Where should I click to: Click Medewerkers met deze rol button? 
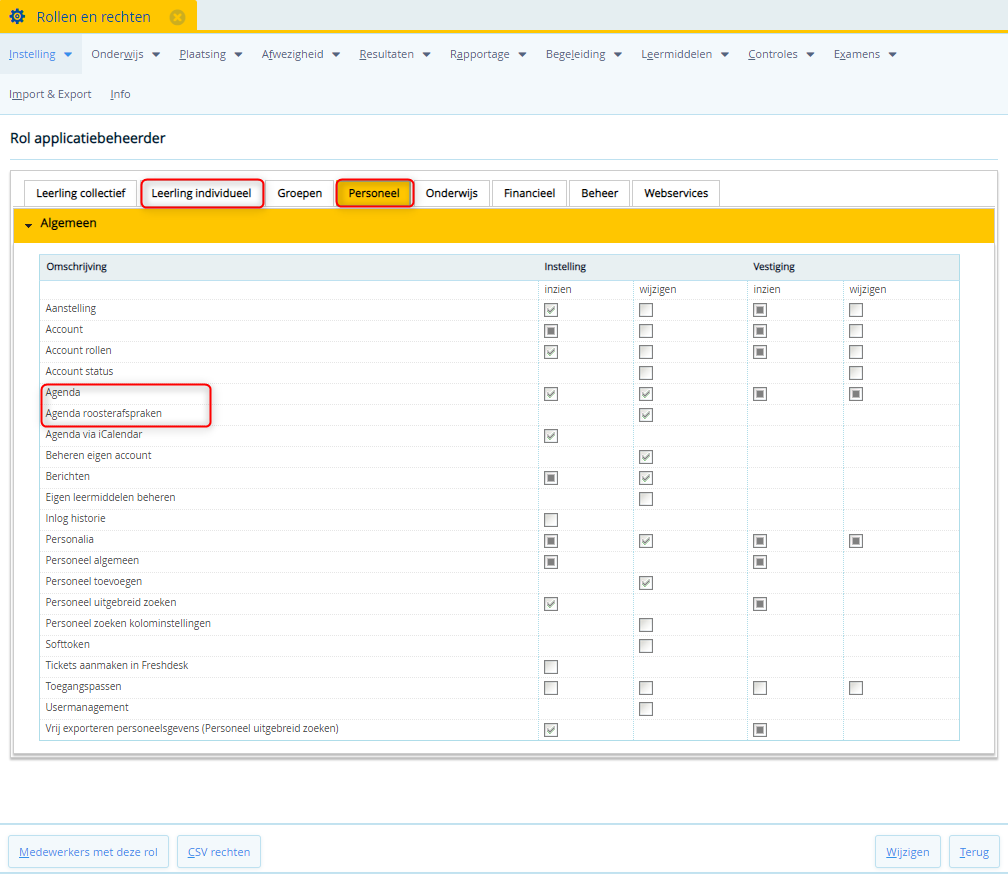pos(88,852)
